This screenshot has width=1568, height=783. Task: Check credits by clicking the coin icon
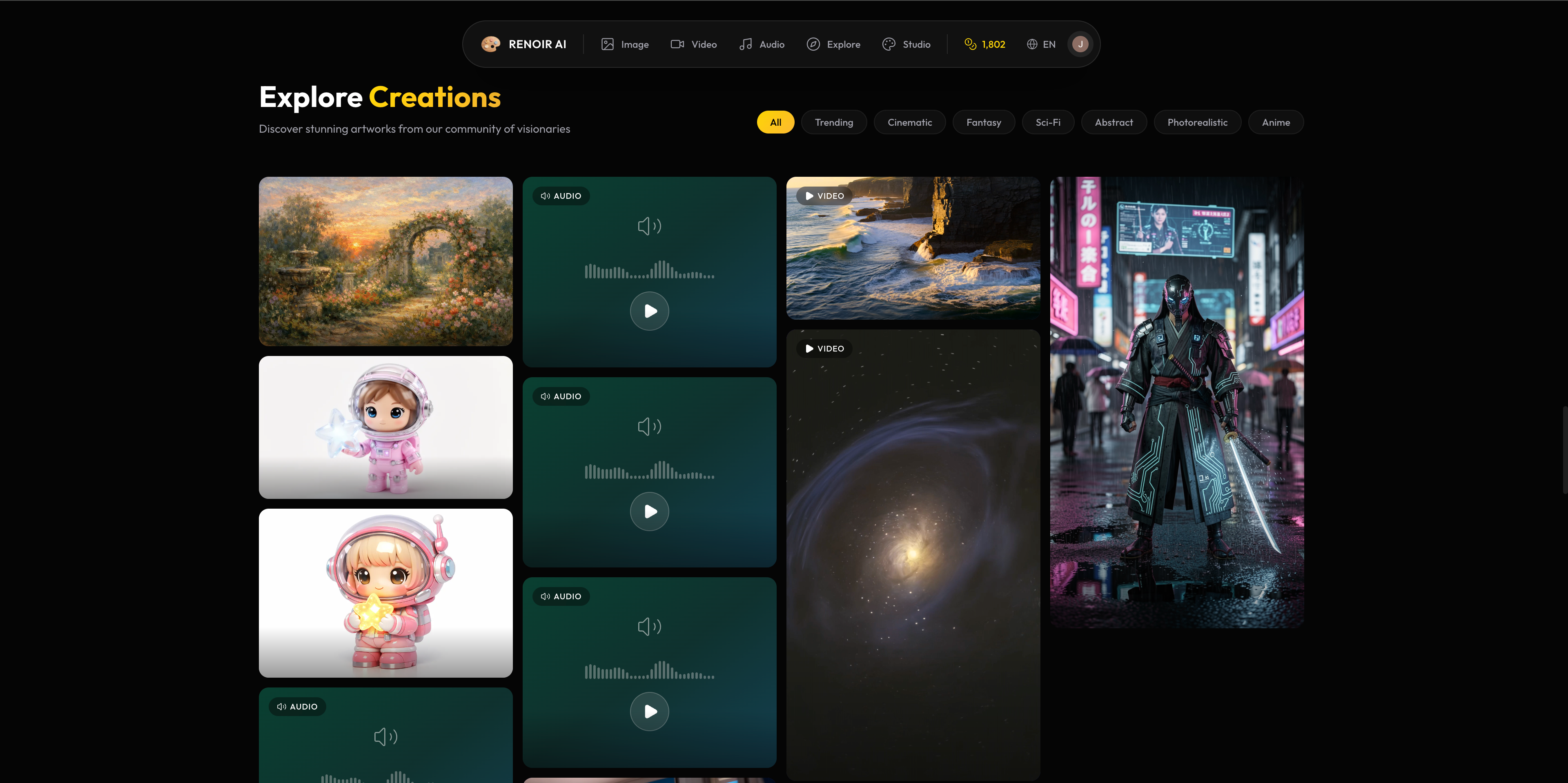pos(970,44)
